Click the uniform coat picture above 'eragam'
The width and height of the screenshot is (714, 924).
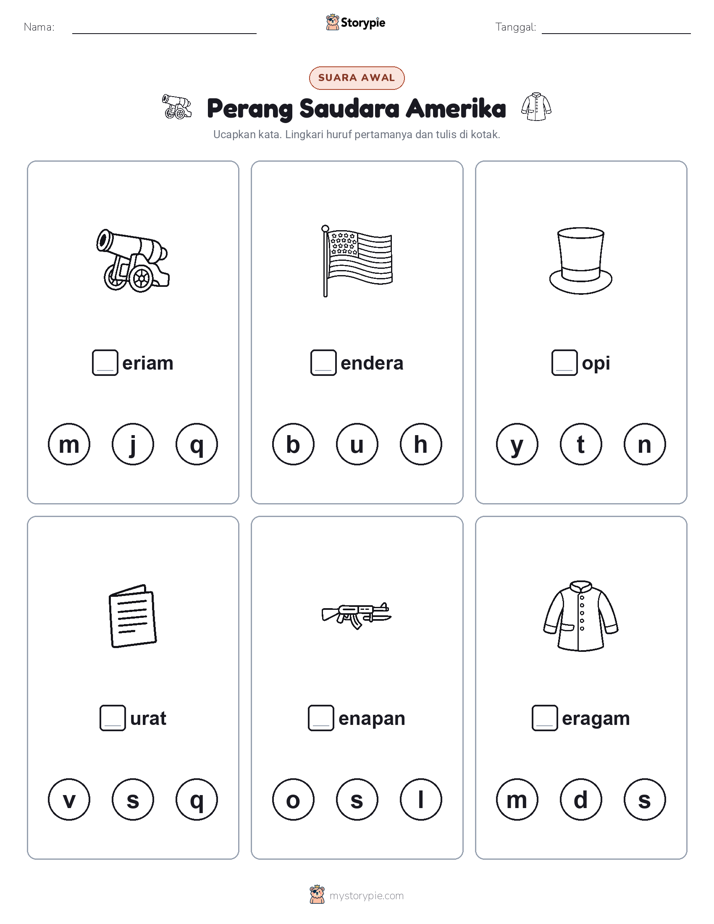[x=581, y=616]
